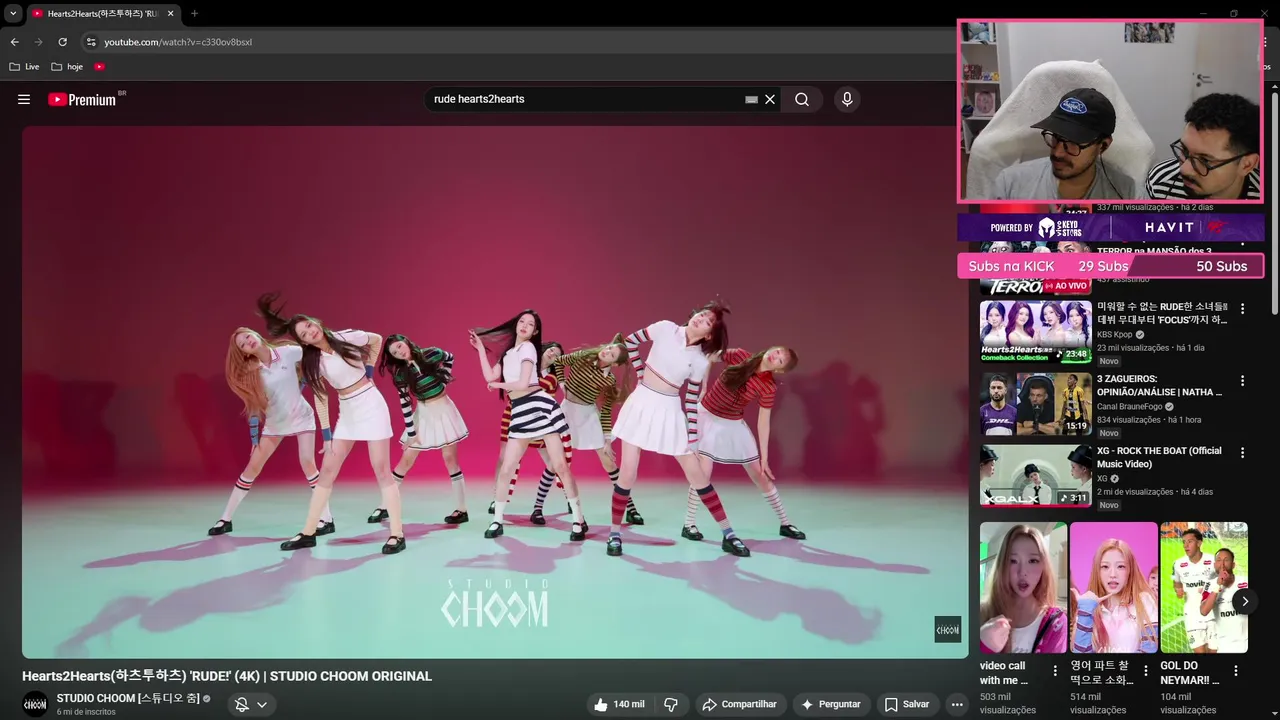Open more actions ellipsis under video
Image resolution: width=1280 pixels, height=720 pixels.
957,704
